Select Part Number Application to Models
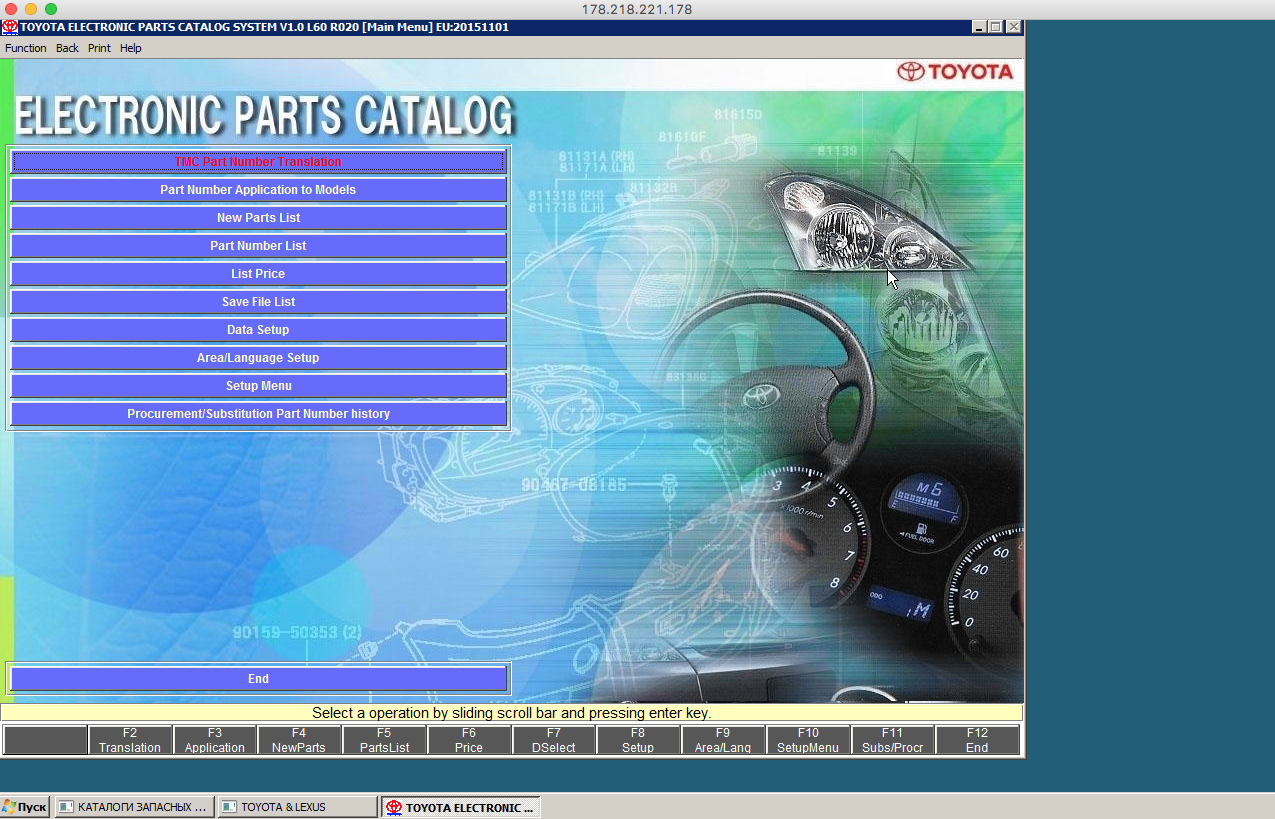Image resolution: width=1275 pixels, height=819 pixels. (258, 189)
